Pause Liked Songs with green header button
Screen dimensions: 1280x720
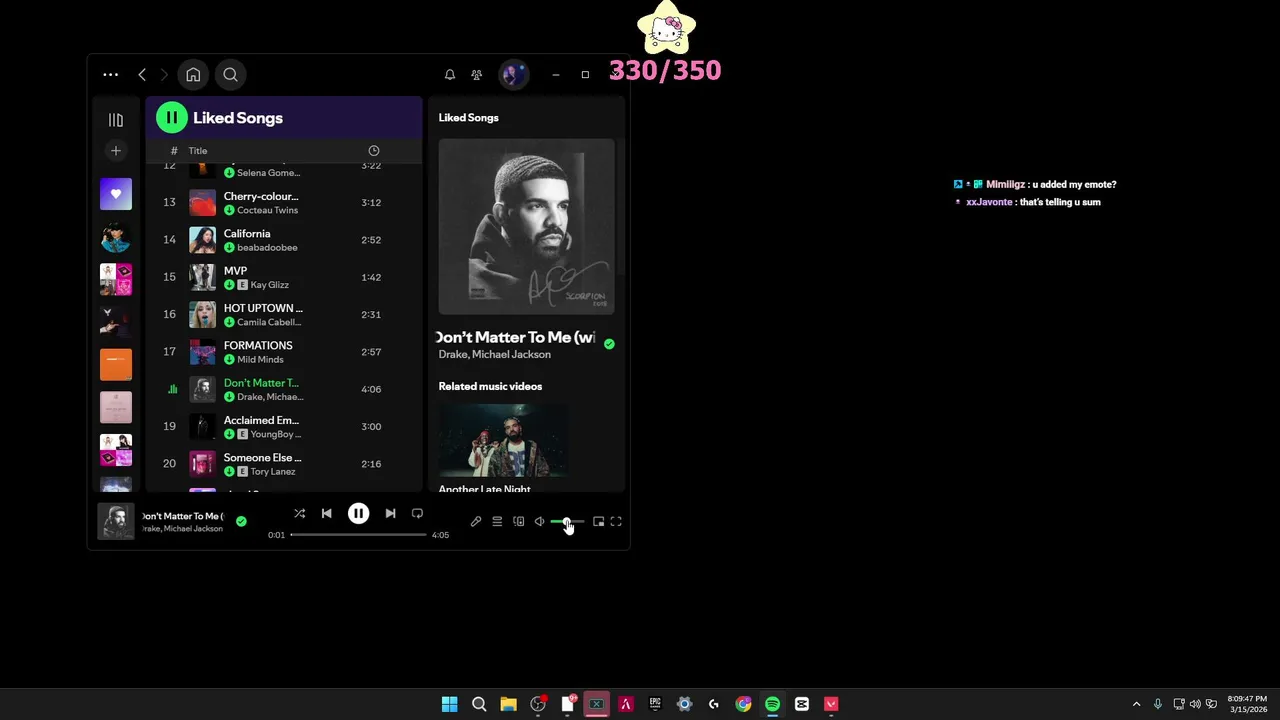click(171, 118)
